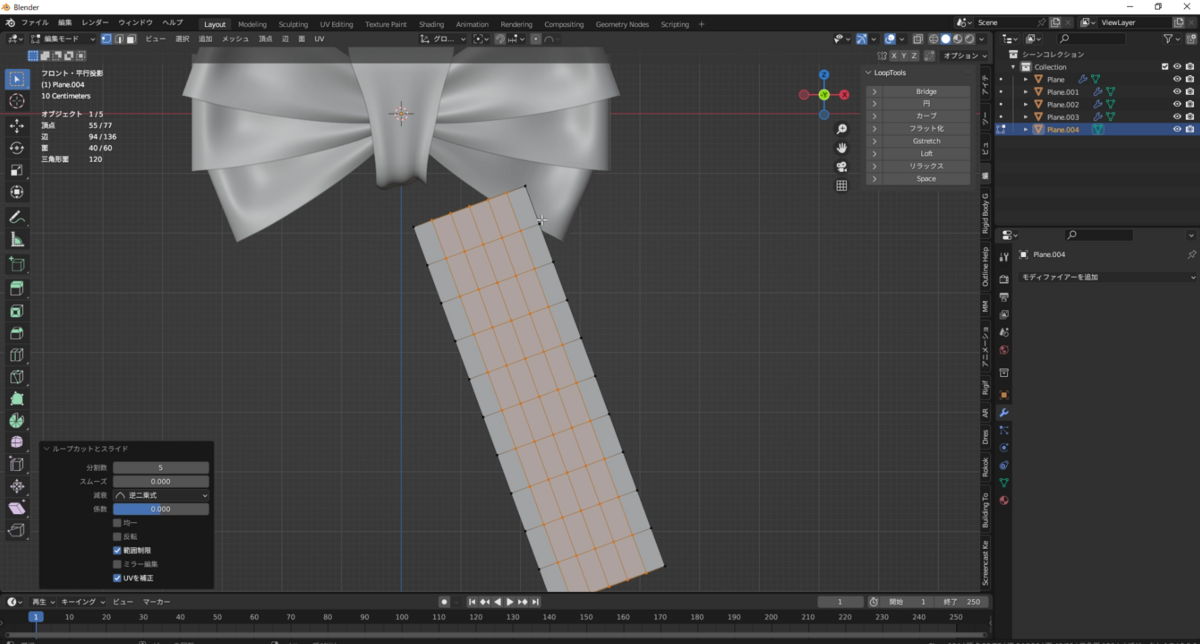Screen dimensions: 1200x644
Task: Switch to wireframe viewport shading
Action: point(933,39)
